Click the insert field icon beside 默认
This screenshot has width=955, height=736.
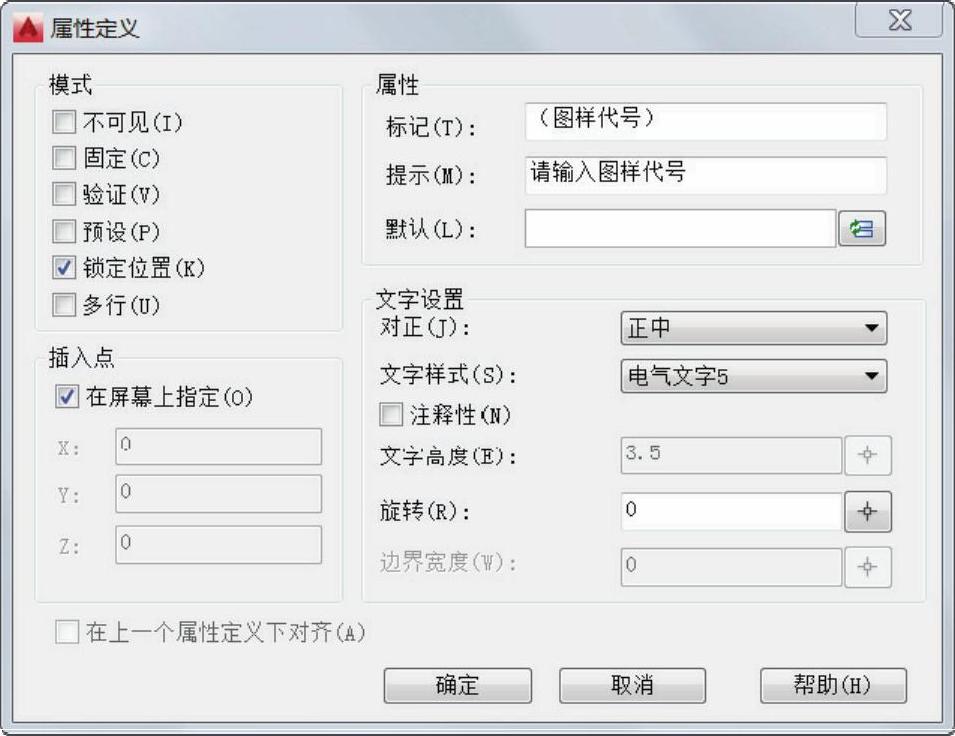(x=862, y=228)
